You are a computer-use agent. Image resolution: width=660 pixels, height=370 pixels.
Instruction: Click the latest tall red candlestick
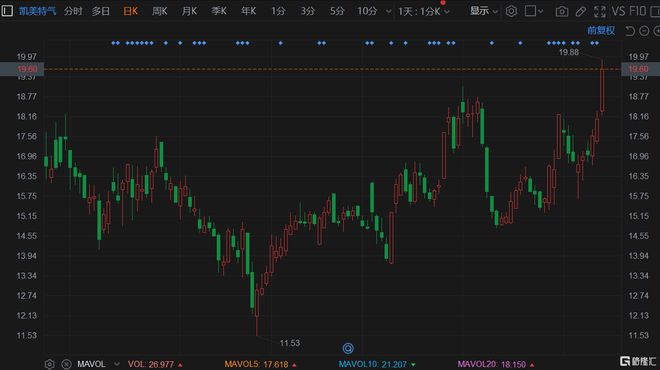(x=602, y=88)
